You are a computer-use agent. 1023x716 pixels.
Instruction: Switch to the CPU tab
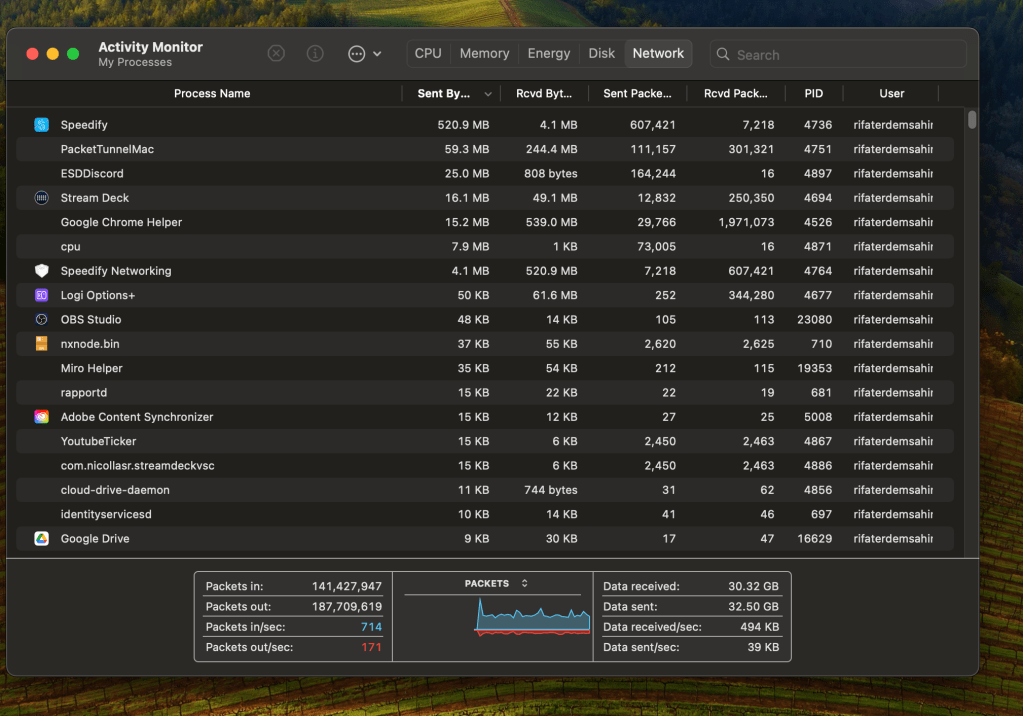[428, 54]
